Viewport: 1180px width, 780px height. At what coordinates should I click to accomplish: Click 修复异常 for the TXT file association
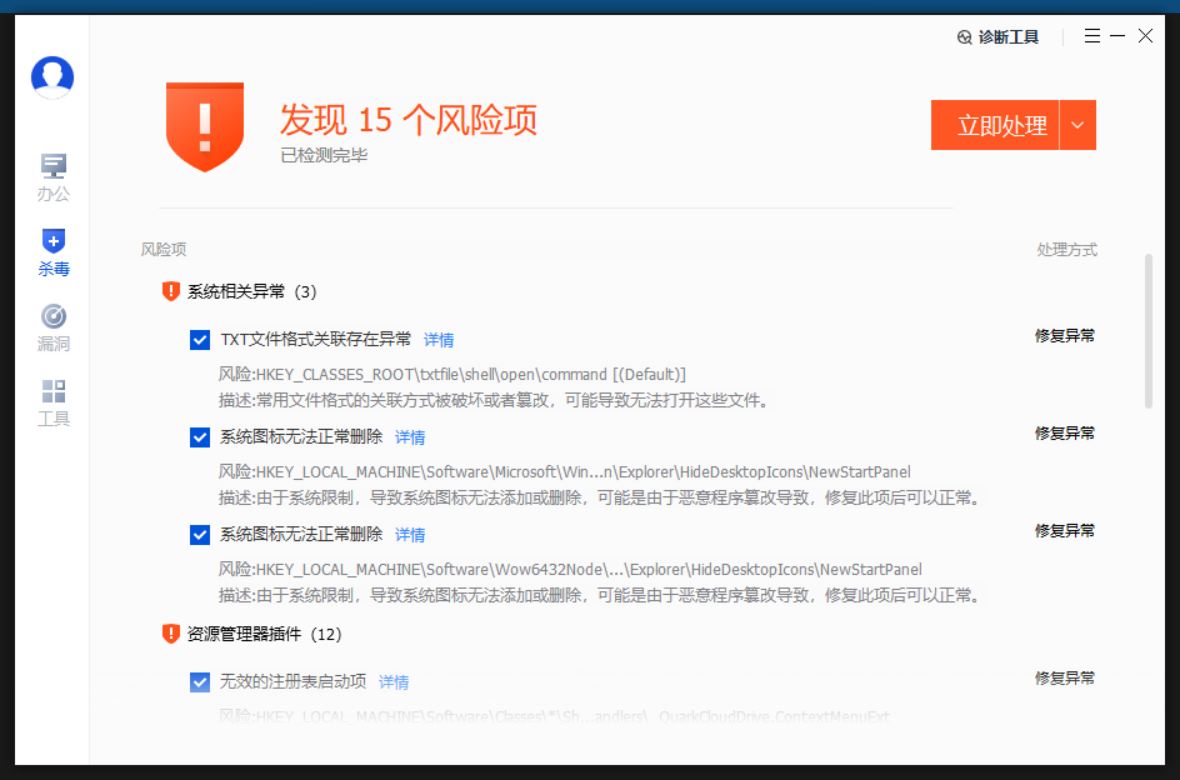click(1065, 336)
